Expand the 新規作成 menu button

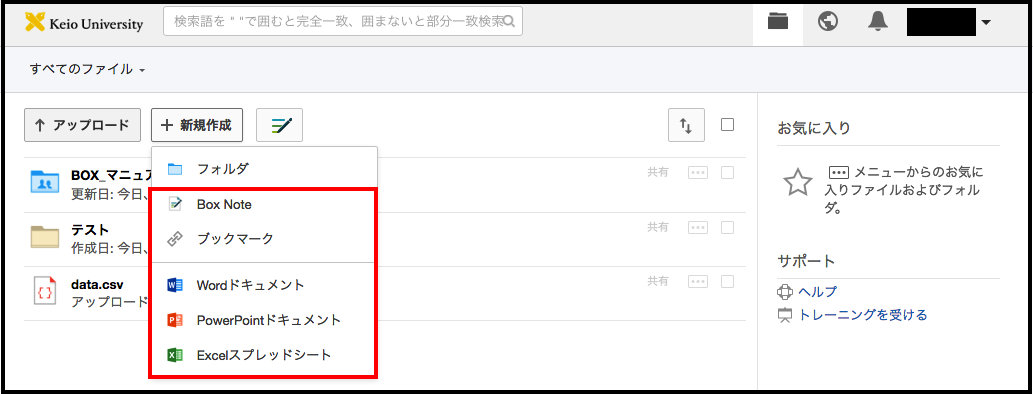[x=197, y=125]
